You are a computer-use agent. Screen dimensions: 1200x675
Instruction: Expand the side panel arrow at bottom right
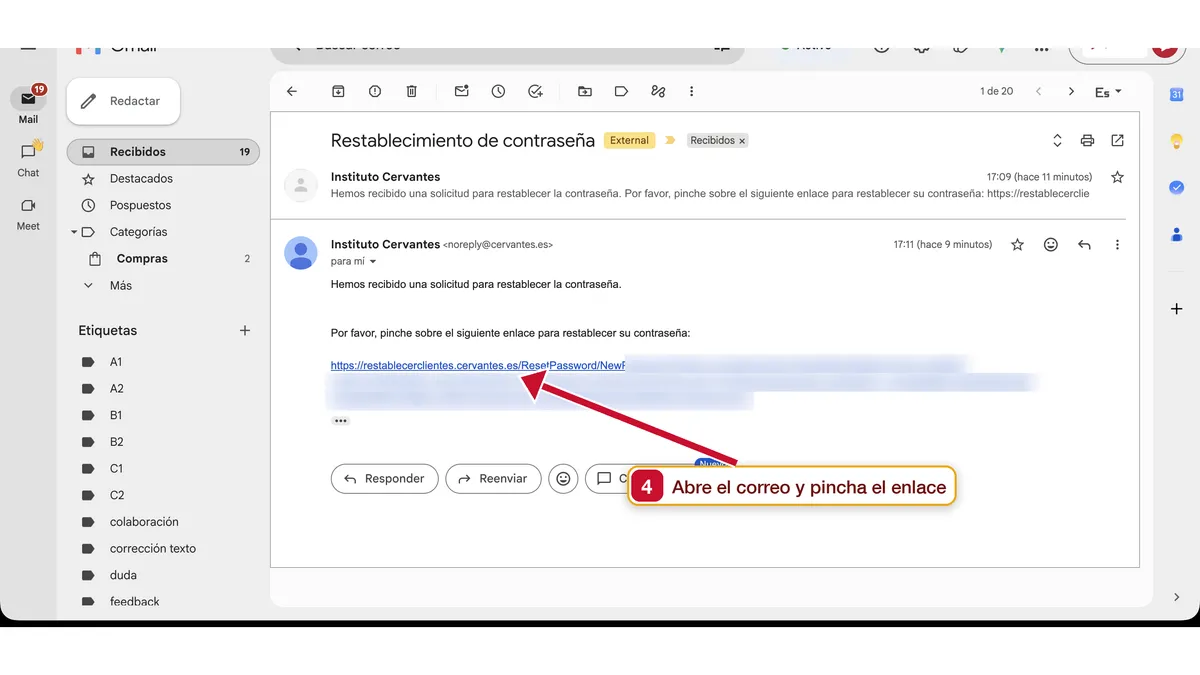[1176, 597]
